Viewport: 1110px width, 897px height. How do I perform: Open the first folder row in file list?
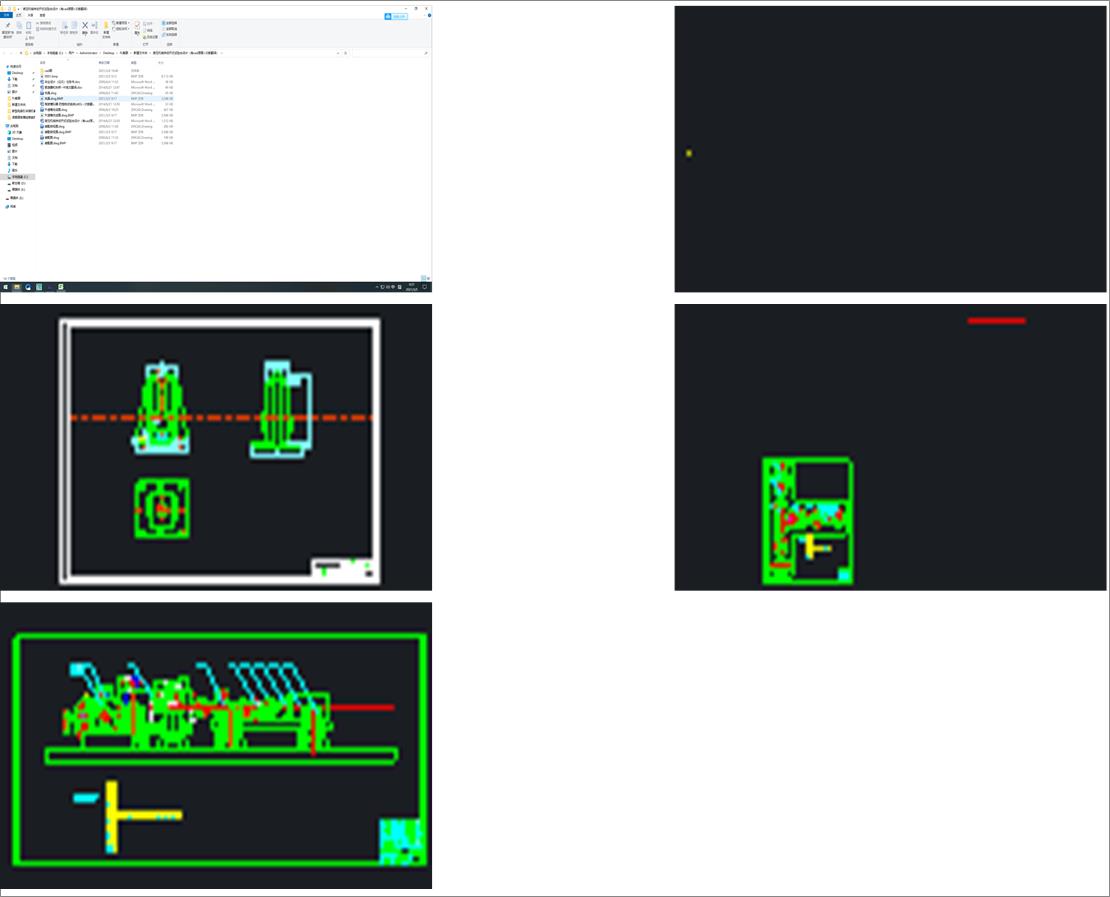[x=106, y=71]
